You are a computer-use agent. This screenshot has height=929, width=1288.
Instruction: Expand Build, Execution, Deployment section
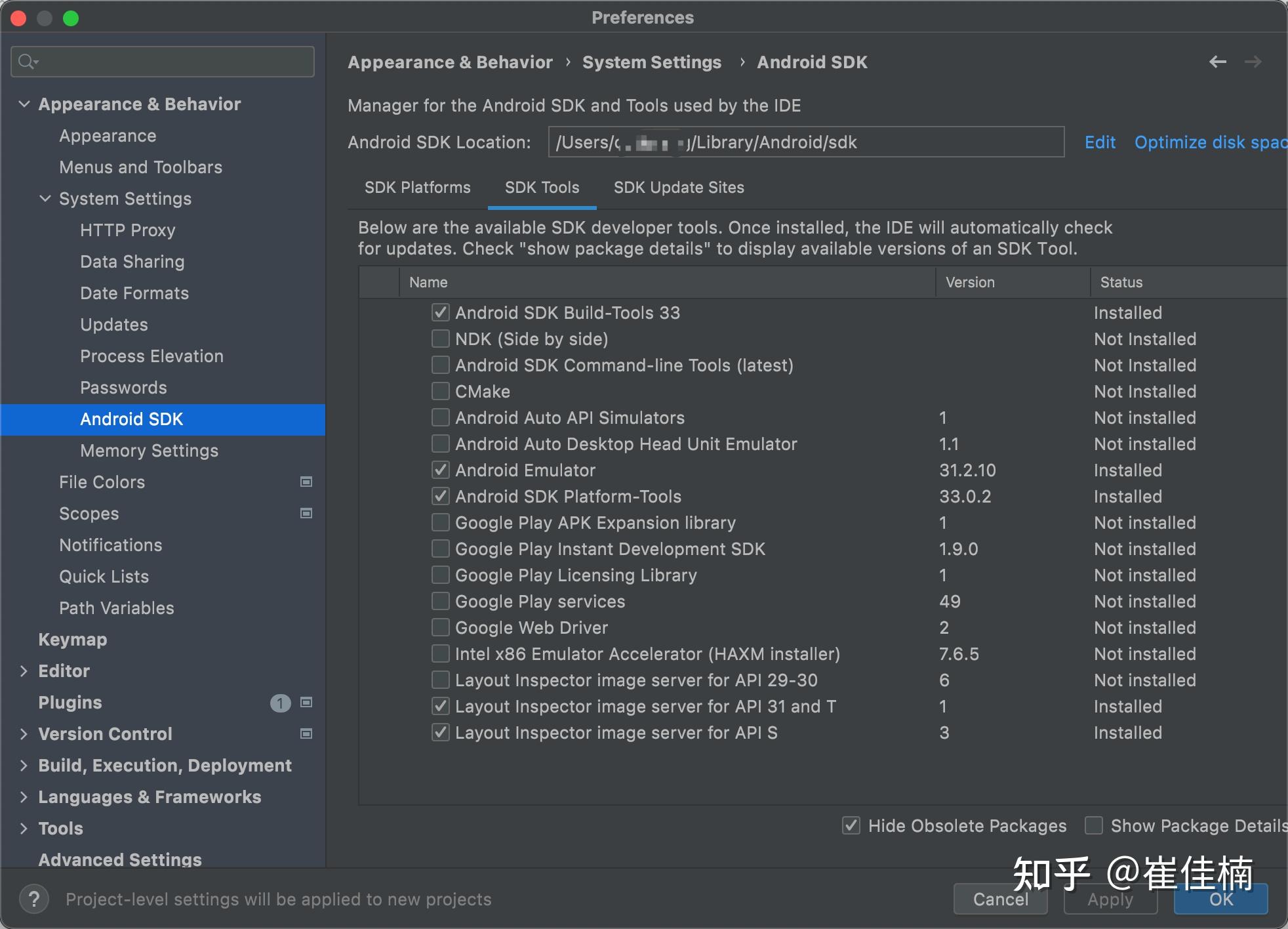pos(24,766)
